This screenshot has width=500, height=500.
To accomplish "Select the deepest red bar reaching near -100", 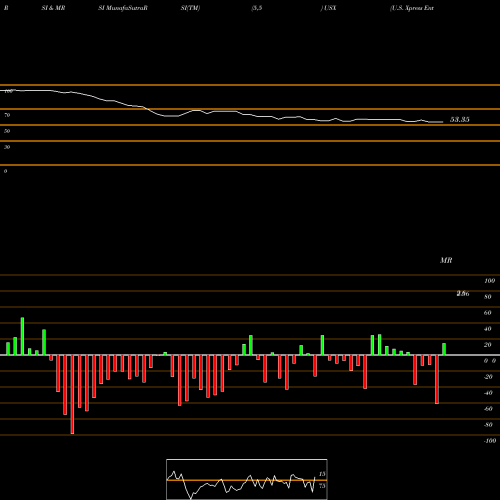I will point(72,394).
